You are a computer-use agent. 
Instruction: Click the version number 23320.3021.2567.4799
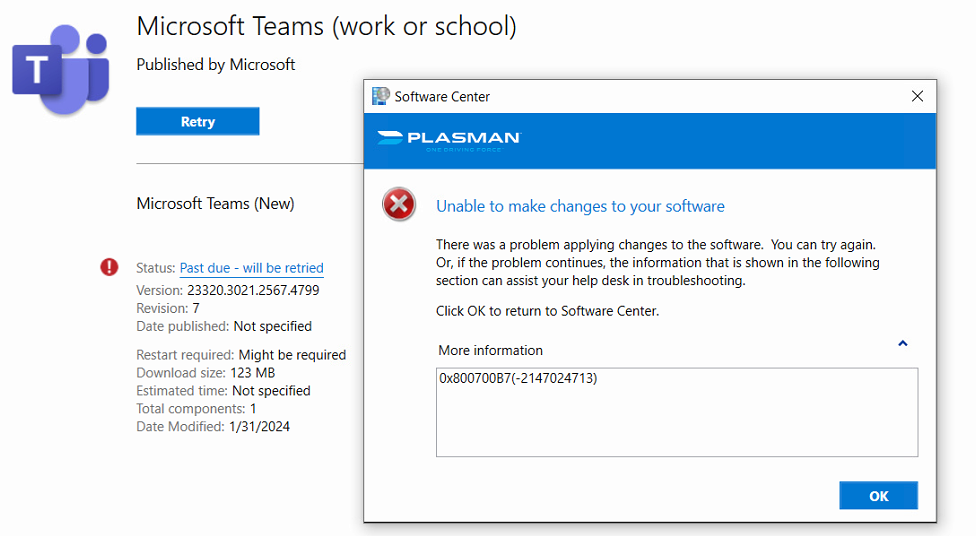tap(253, 290)
